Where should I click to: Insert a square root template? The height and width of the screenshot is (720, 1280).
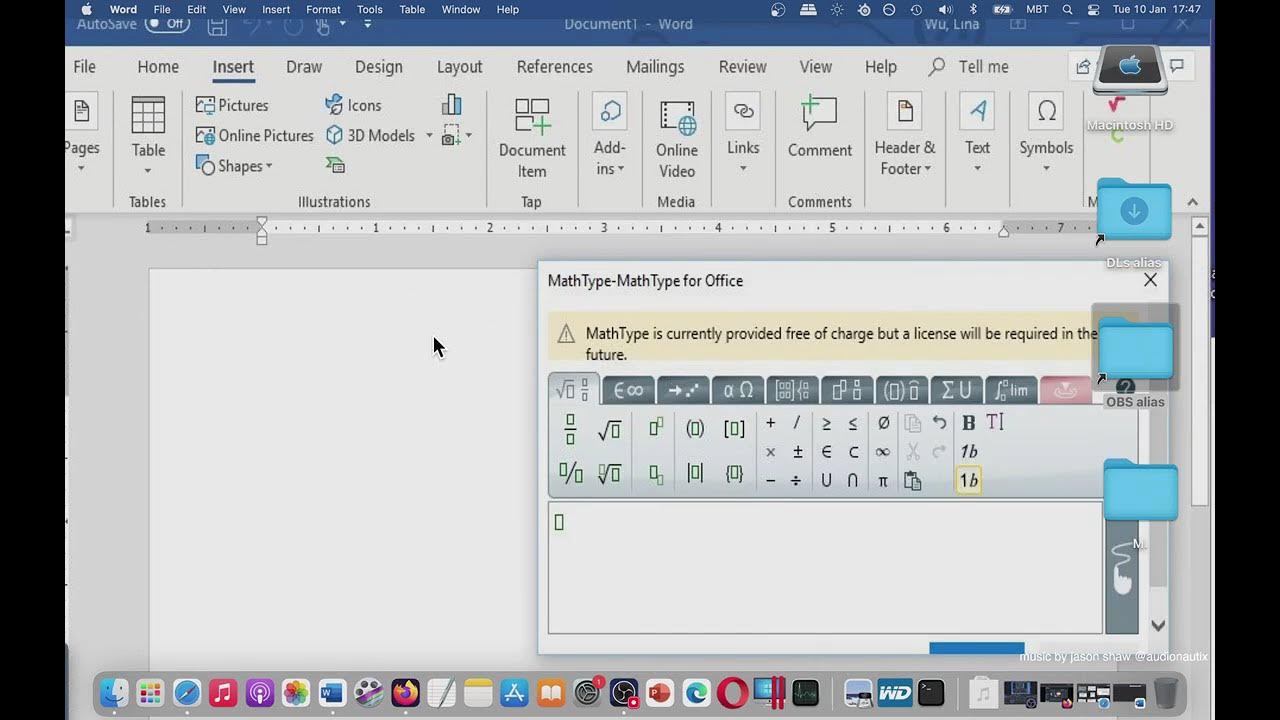point(609,430)
